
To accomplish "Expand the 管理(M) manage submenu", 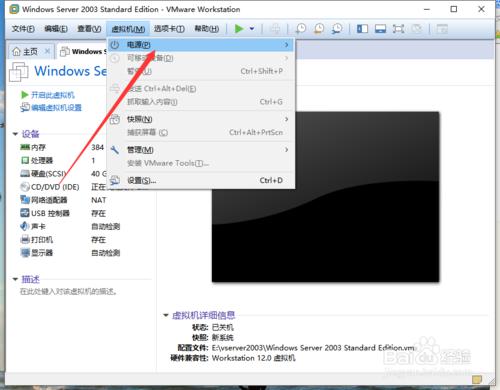I will 201,150.
